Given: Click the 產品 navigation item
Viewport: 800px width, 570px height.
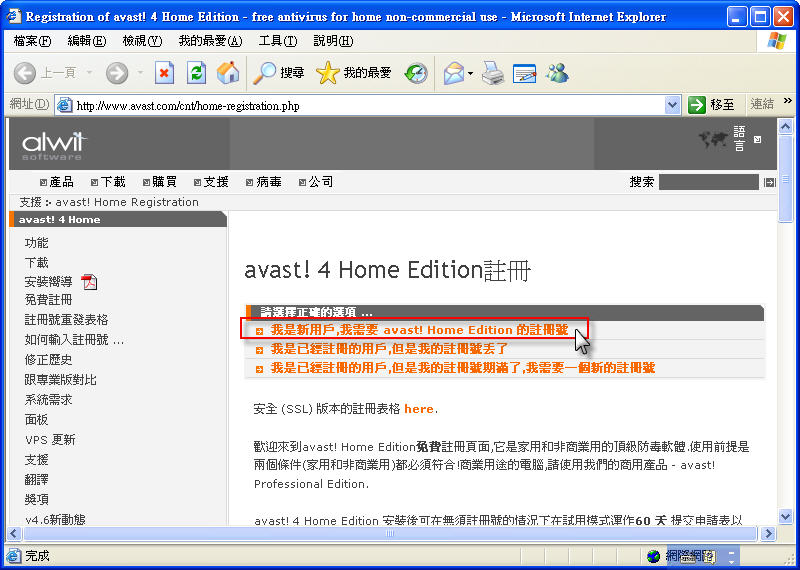Looking at the screenshot, I should (57, 182).
